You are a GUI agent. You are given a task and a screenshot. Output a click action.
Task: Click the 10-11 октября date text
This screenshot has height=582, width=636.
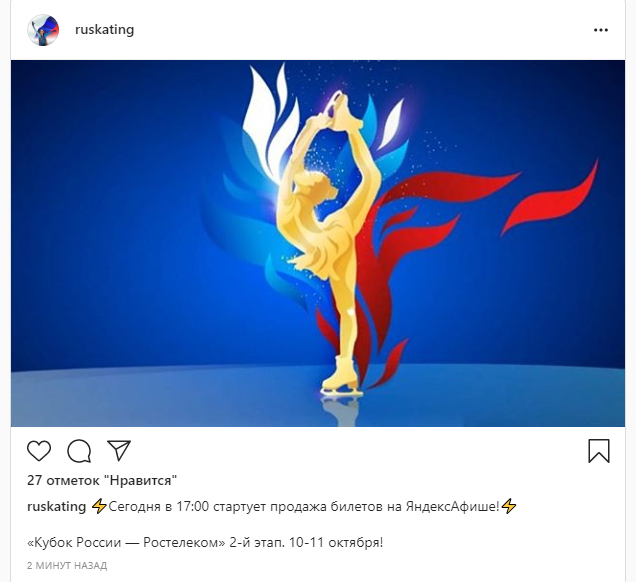336,542
